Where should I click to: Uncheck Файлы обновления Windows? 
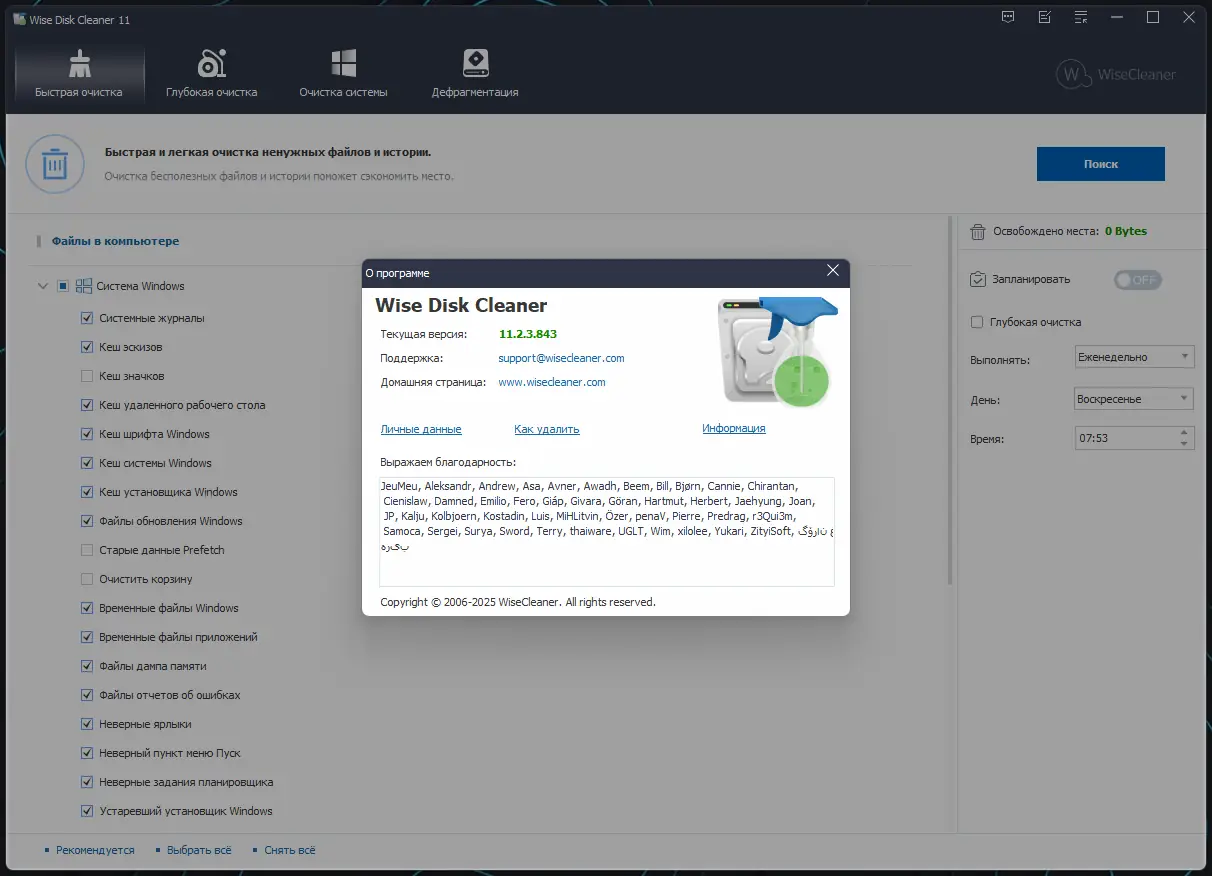(x=87, y=521)
